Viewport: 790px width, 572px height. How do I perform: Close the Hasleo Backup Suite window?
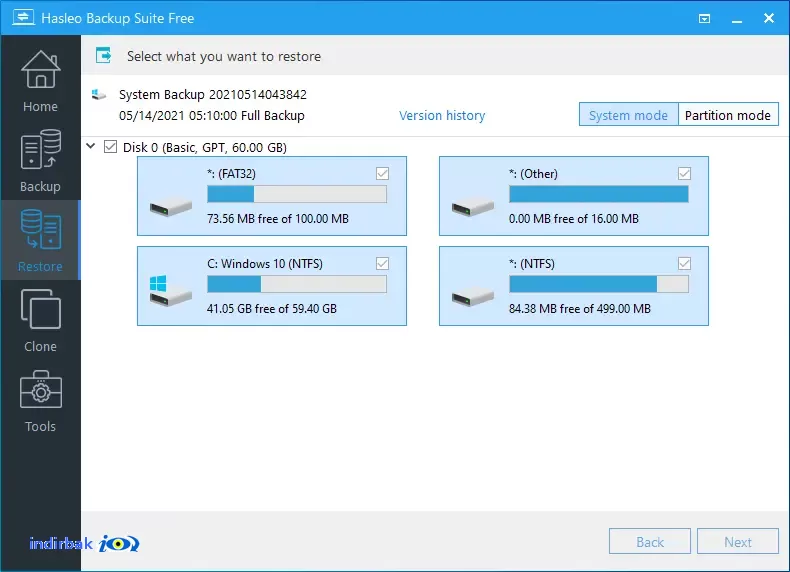tap(769, 18)
